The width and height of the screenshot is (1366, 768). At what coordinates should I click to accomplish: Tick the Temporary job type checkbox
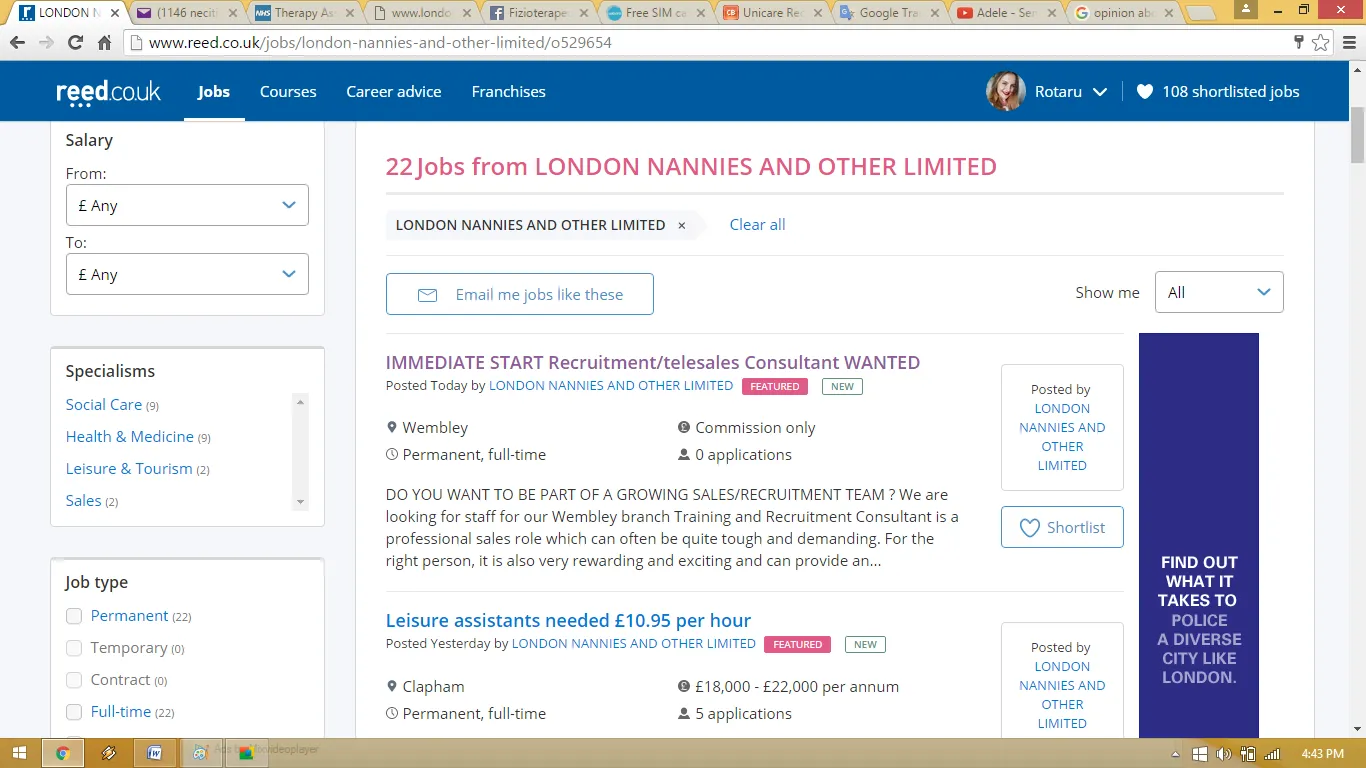[74, 648]
